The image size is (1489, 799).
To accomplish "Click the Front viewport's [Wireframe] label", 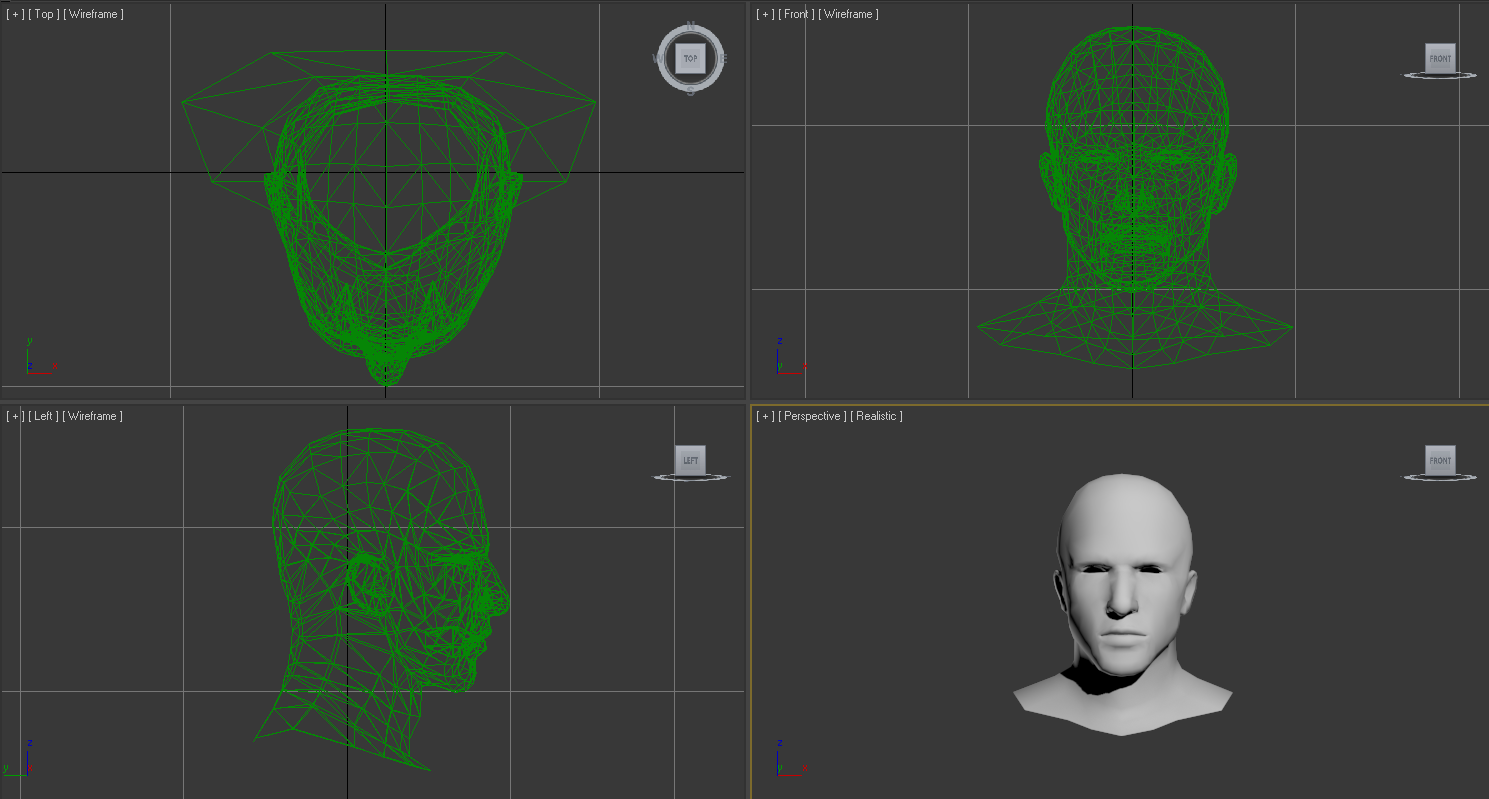I will point(848,14).
